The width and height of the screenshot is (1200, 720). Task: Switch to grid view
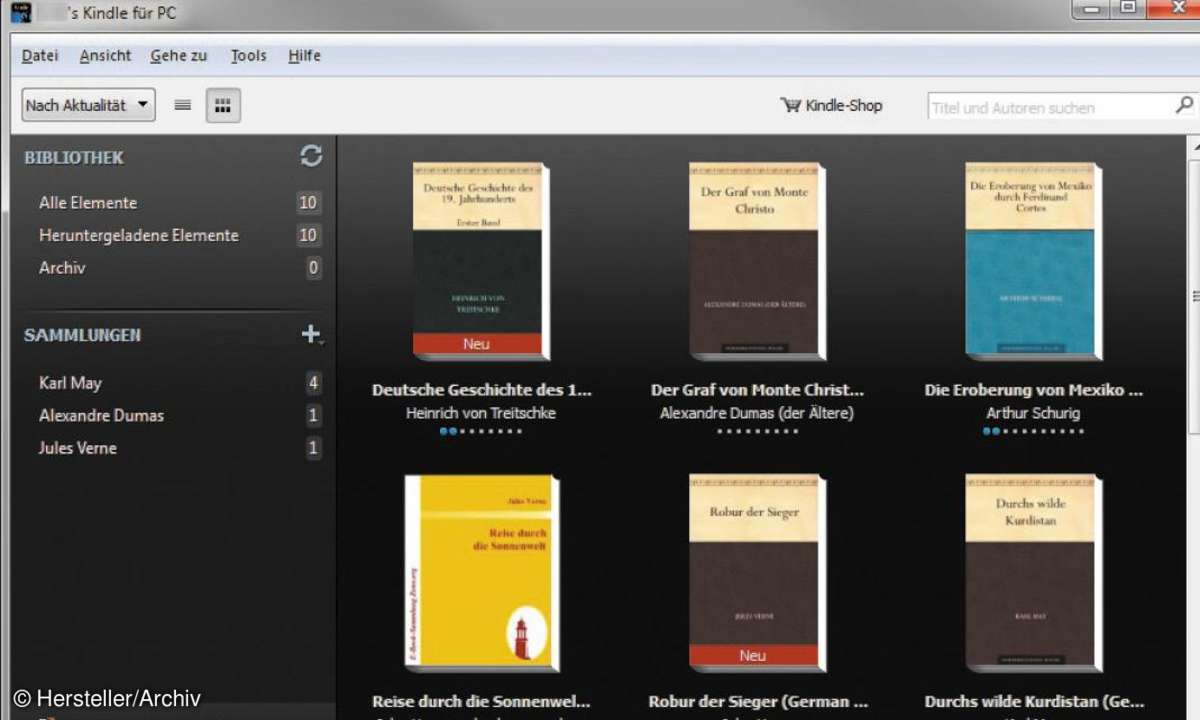(x=223, y=105)
